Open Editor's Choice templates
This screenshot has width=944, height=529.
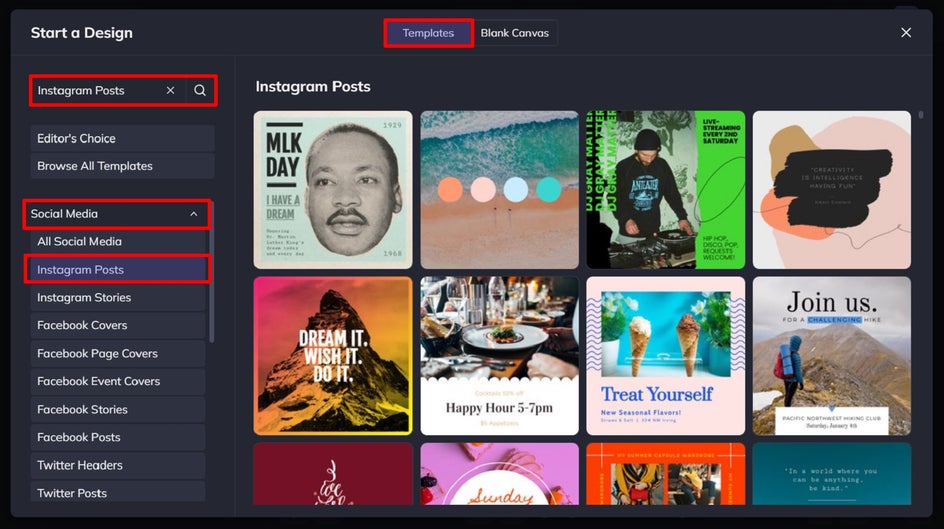click(122, 138)
